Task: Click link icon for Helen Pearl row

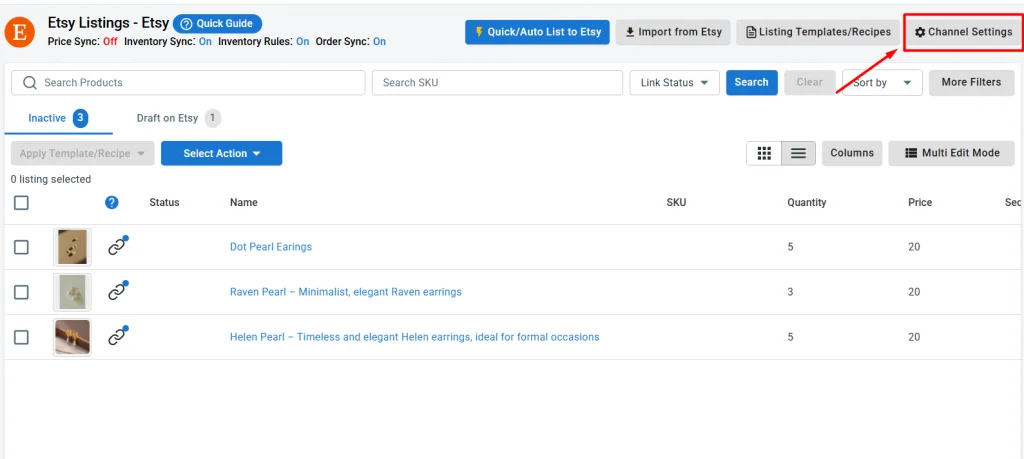Action: click(117, 337)
